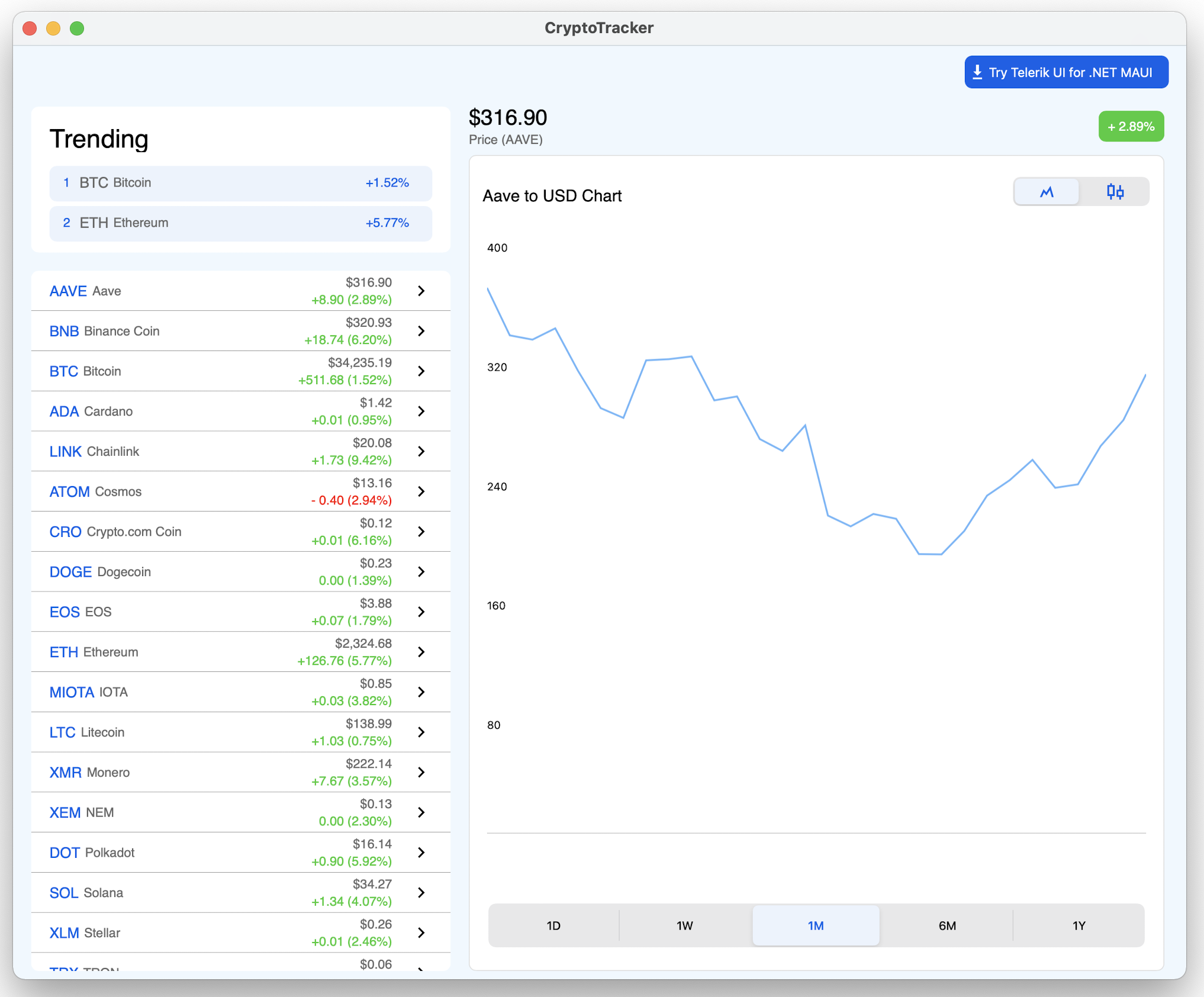Click the $316.90 price heading
The image size is (1204, 997).
pyautogui.click(x=508, y=117)
